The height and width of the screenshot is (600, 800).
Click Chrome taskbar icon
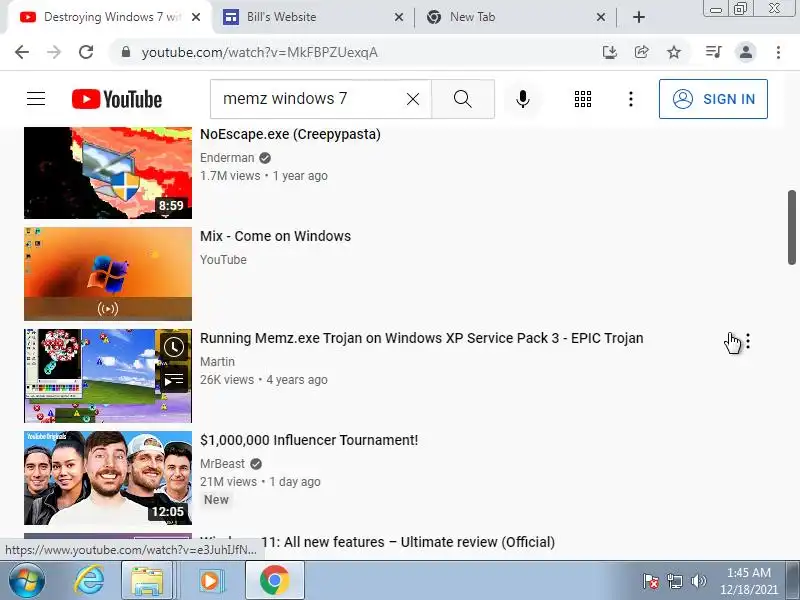[274, 581]
